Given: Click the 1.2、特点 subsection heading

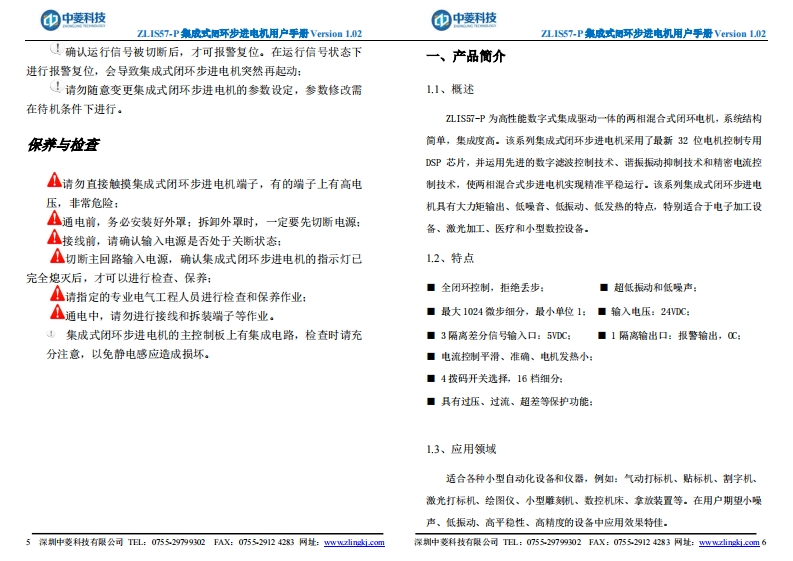Looking at the screenshot, I should [450, 258].
